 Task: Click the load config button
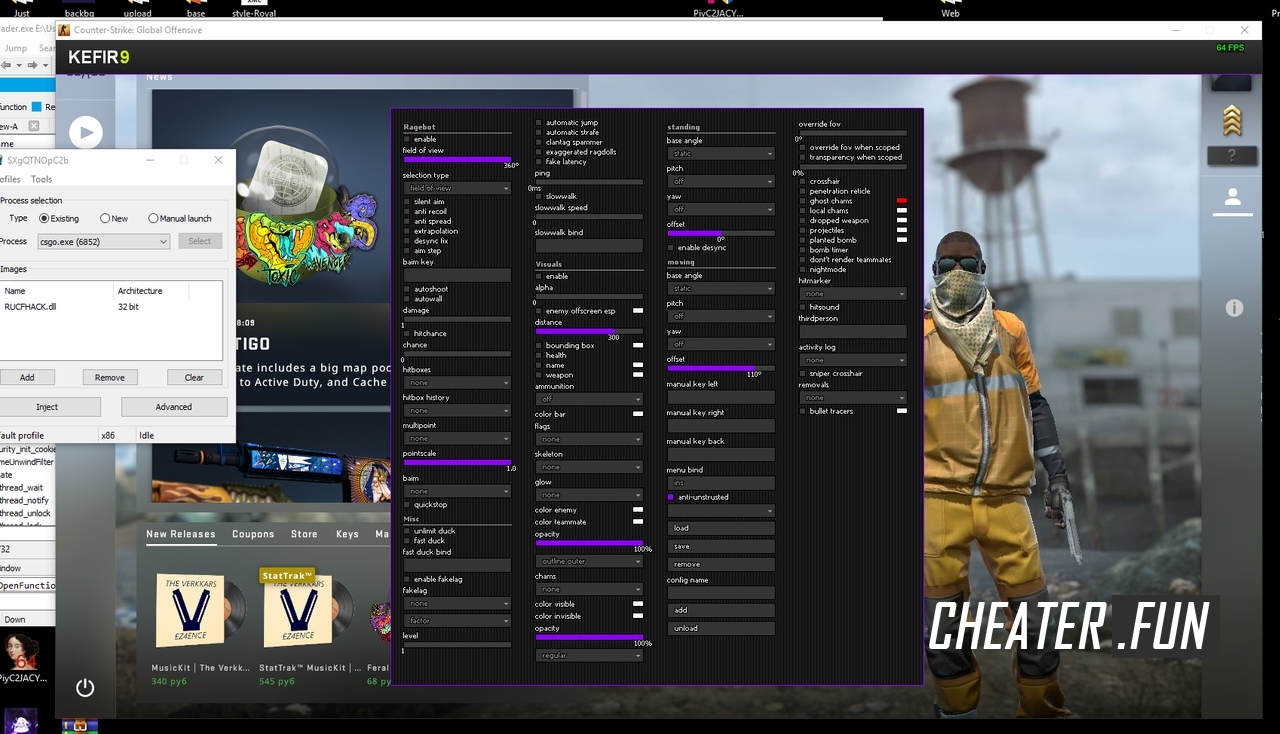(721, 528)
